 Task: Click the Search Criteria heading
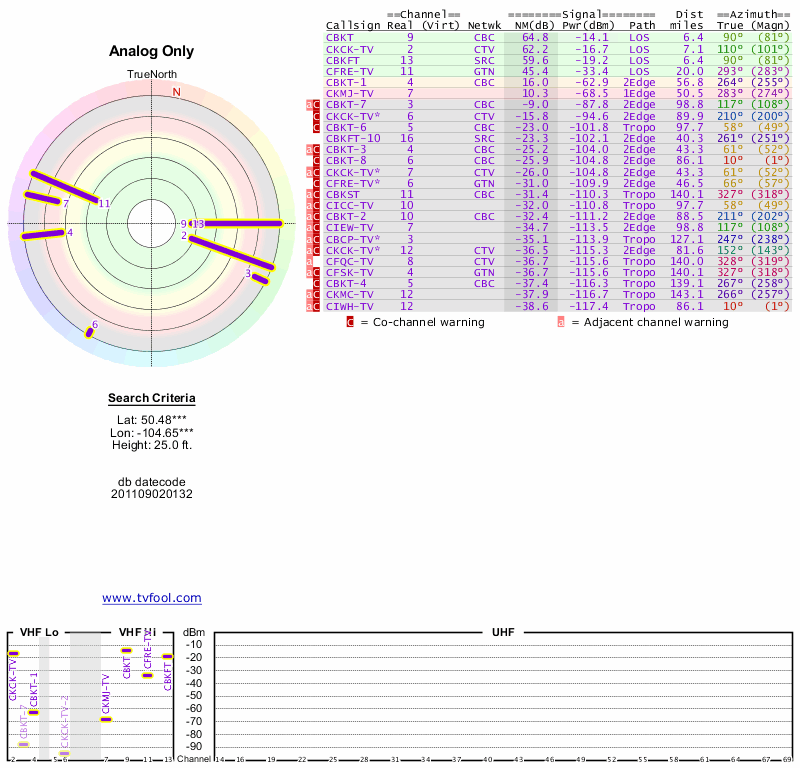coord(152,398)
